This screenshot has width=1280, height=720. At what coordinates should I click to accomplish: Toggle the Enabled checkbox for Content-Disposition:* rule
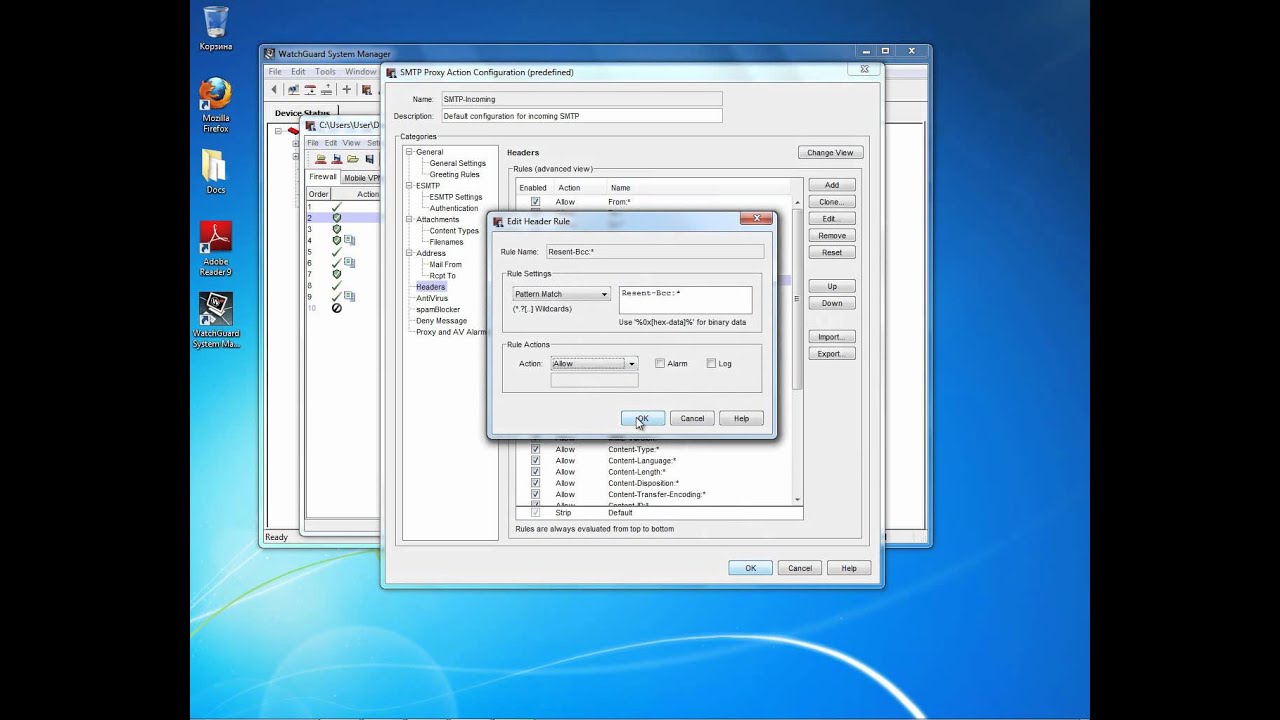(535, 483)
